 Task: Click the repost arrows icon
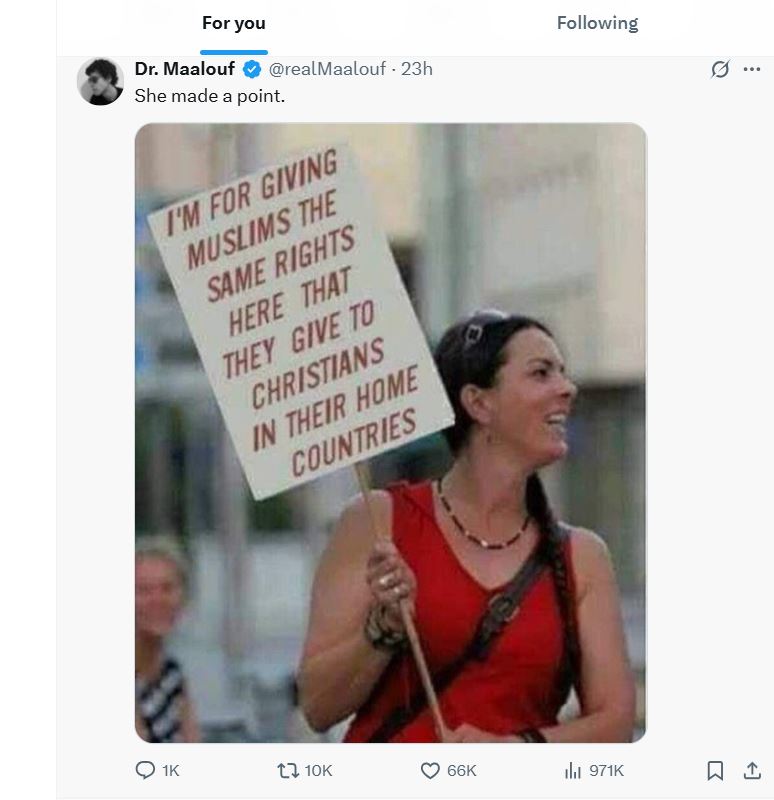(286, 770)
